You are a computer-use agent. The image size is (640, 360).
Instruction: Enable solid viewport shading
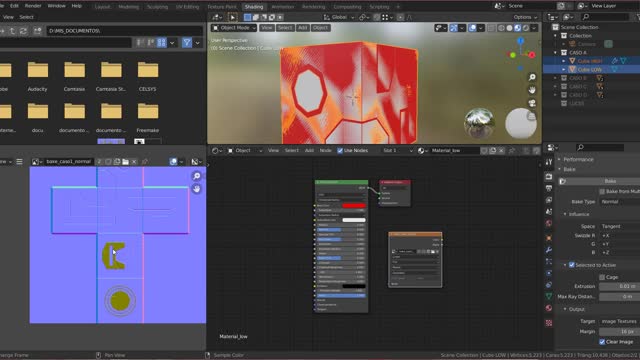[x=509, y=28]
